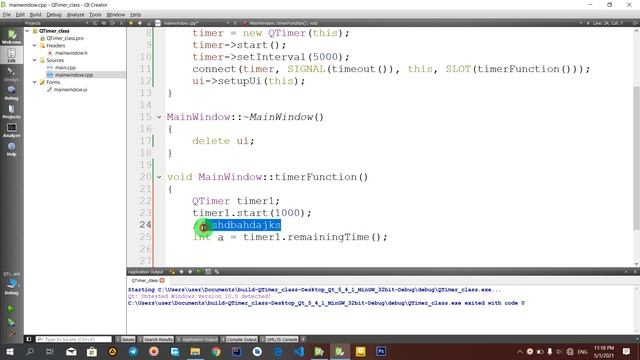Open the kit selector monitor icon
Image resolution: width=640 pixels, height=360 pixels.
tap(11, 284)
